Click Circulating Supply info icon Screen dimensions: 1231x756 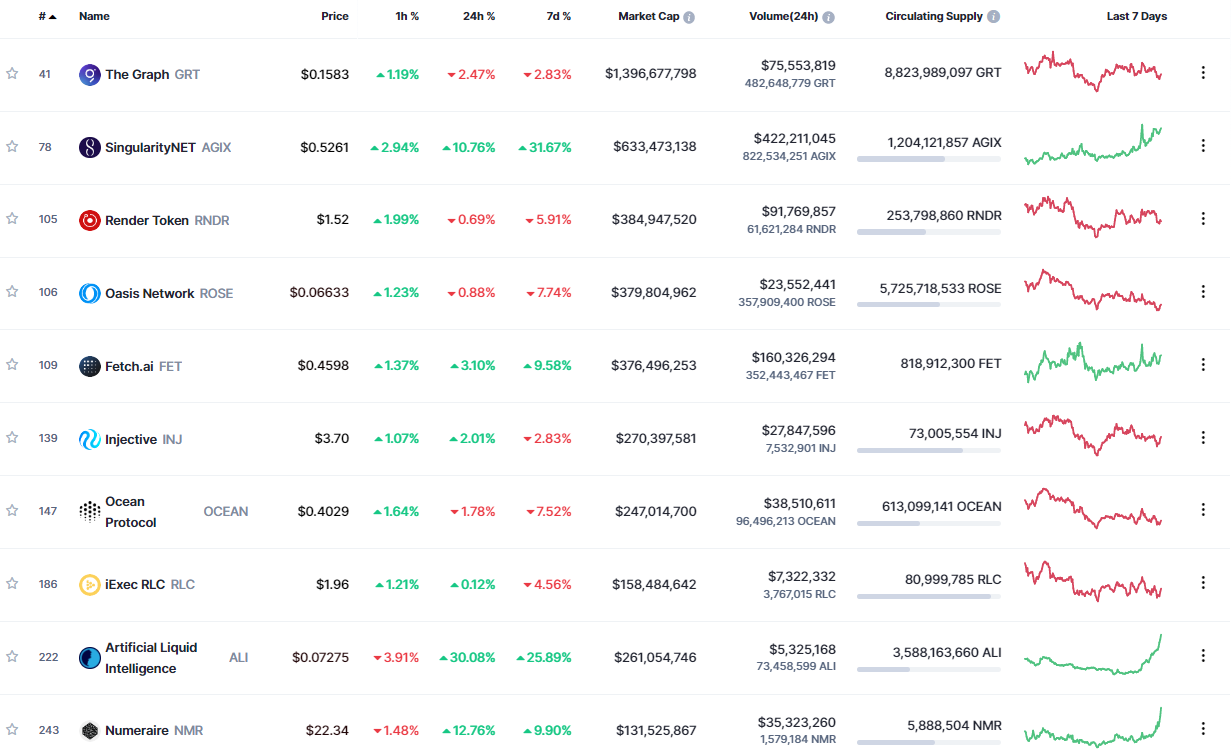[993, 17]
